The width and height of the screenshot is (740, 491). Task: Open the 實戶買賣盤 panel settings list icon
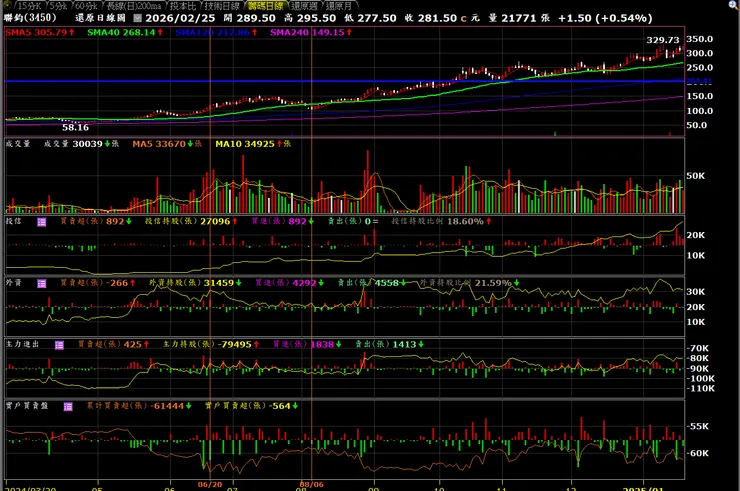[x=68, y=406]
